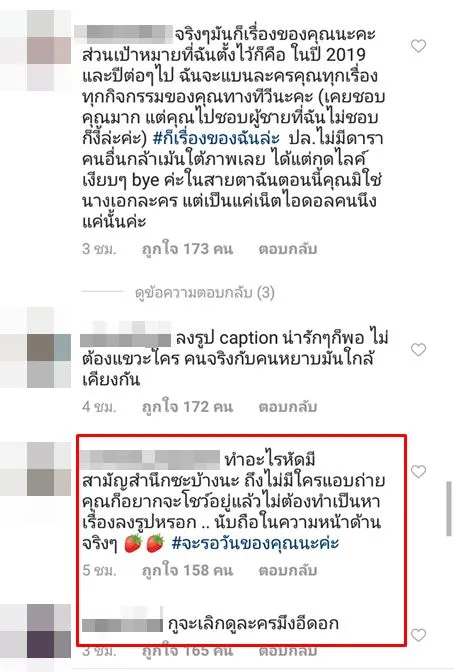The width and height of the screenshot is (454, 672).
Task: Like the comment with strawberry emojis
Action: 418,471
